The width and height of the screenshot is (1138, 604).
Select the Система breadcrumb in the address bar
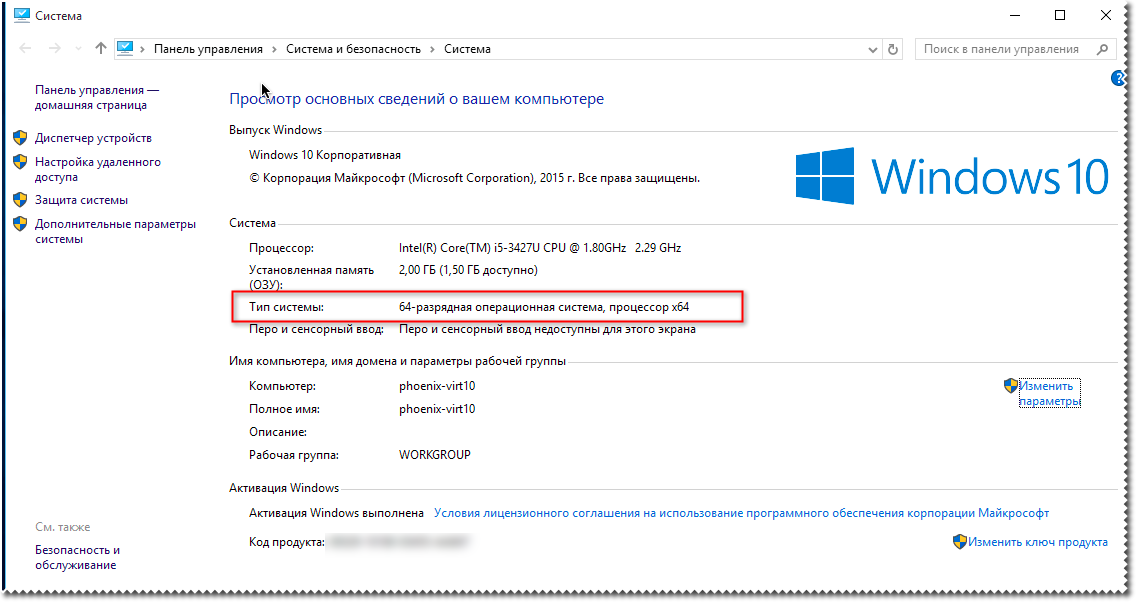point(467,49)
